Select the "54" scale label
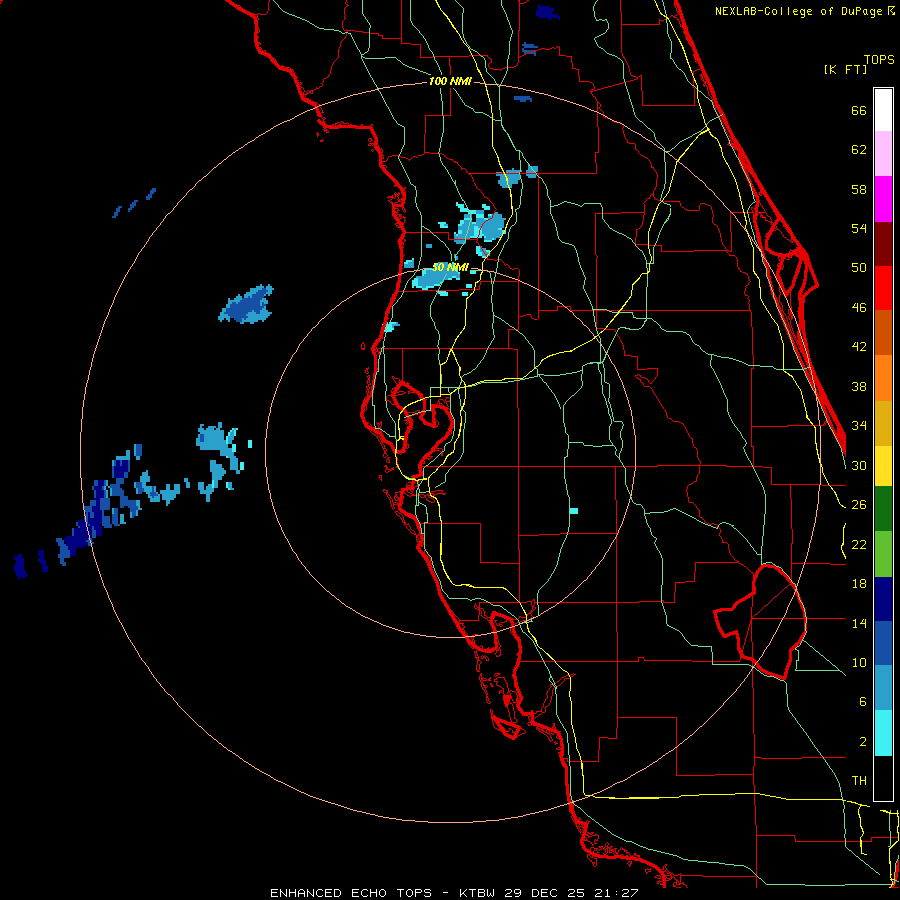Image resolution: width=900 pixels, height=900 pixels. tap(859, 228)
